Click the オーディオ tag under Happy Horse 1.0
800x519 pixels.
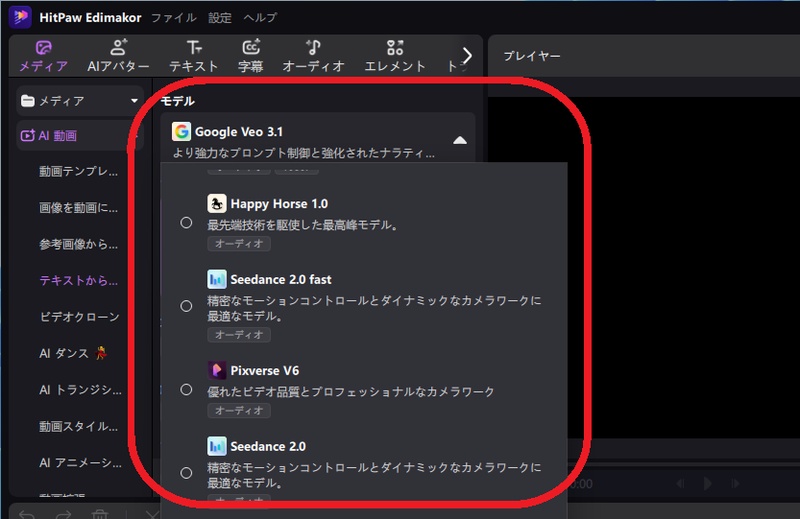pos(239,244)
